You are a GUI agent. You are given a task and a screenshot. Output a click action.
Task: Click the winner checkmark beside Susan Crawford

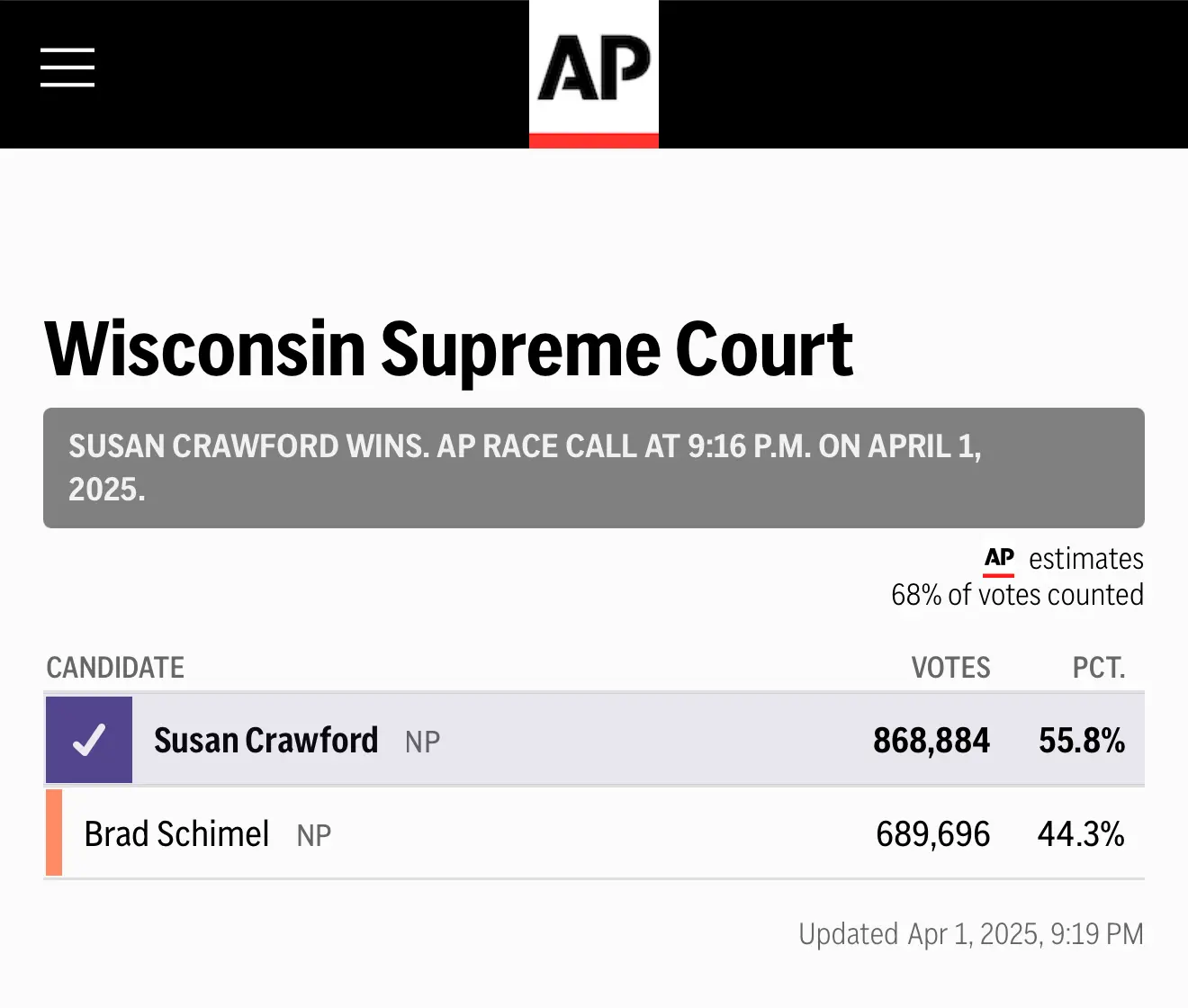89,740
